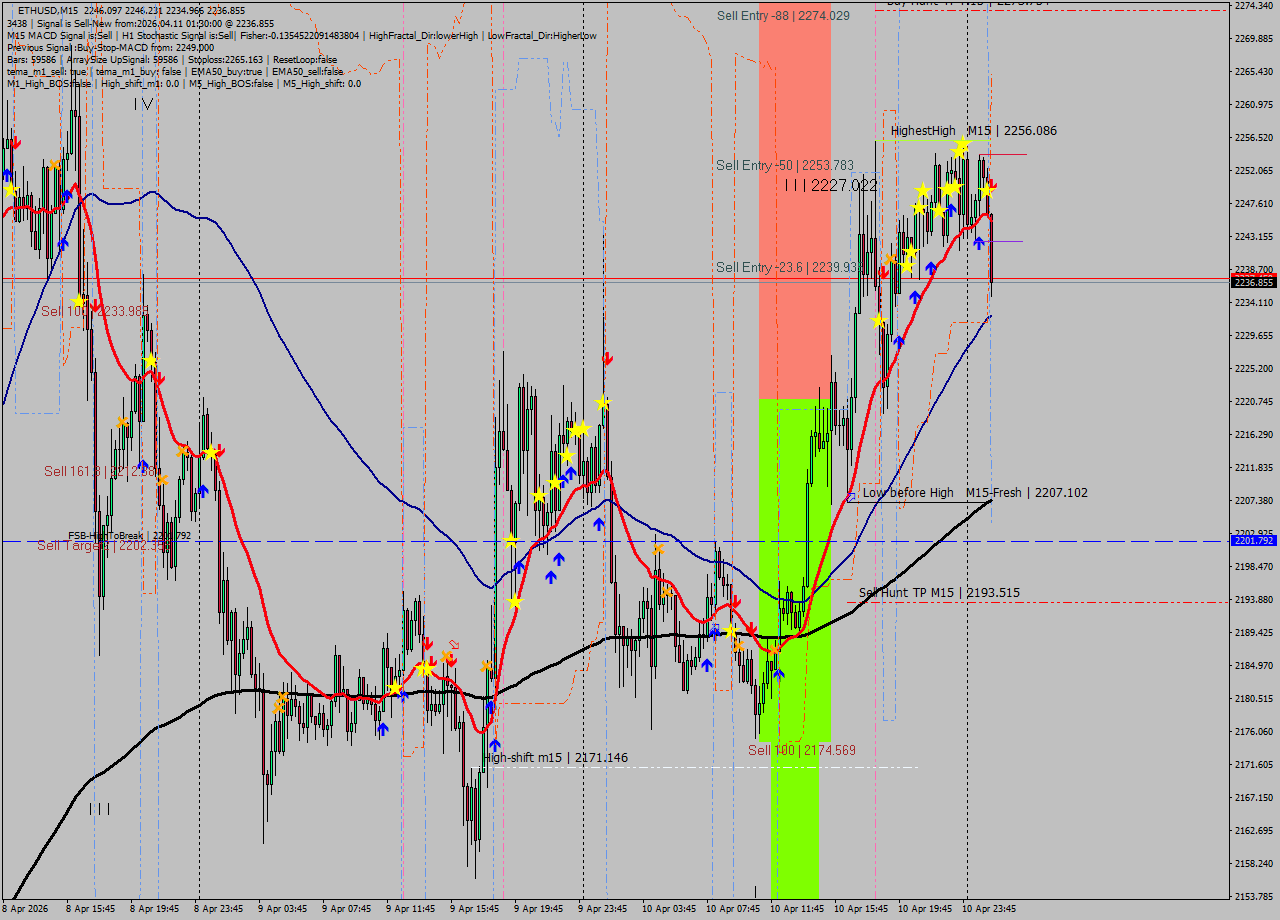This screenshot has width=1280, height=920.
Task: Click the small blue square marker near the 2189 level
Action: (x=714, y=625)
